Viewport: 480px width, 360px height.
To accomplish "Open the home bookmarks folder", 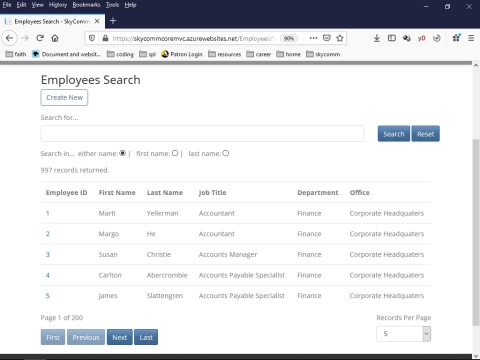I will [x=288, y=54].
